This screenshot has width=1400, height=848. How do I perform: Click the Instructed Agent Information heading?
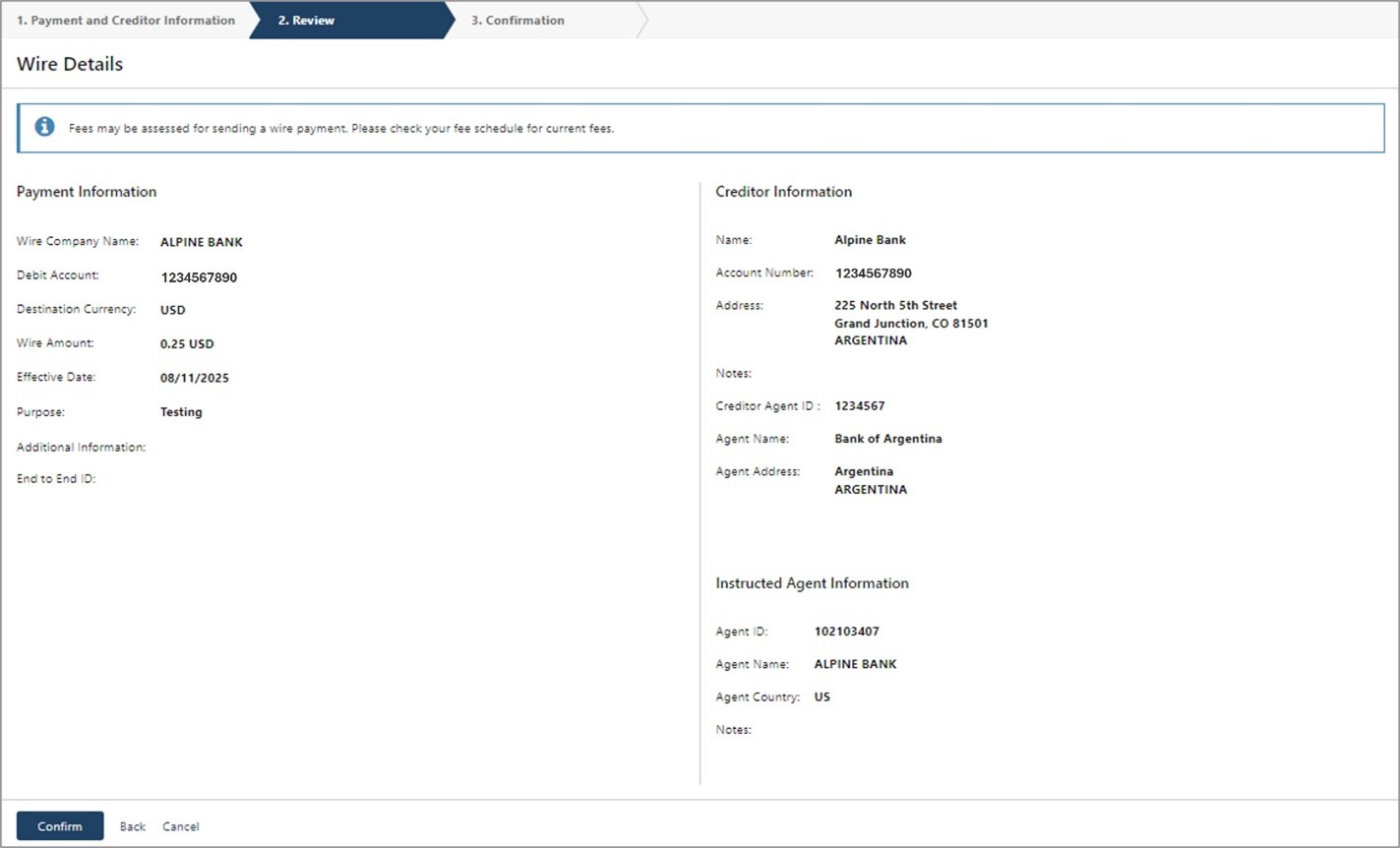click(x=812, y=583)
